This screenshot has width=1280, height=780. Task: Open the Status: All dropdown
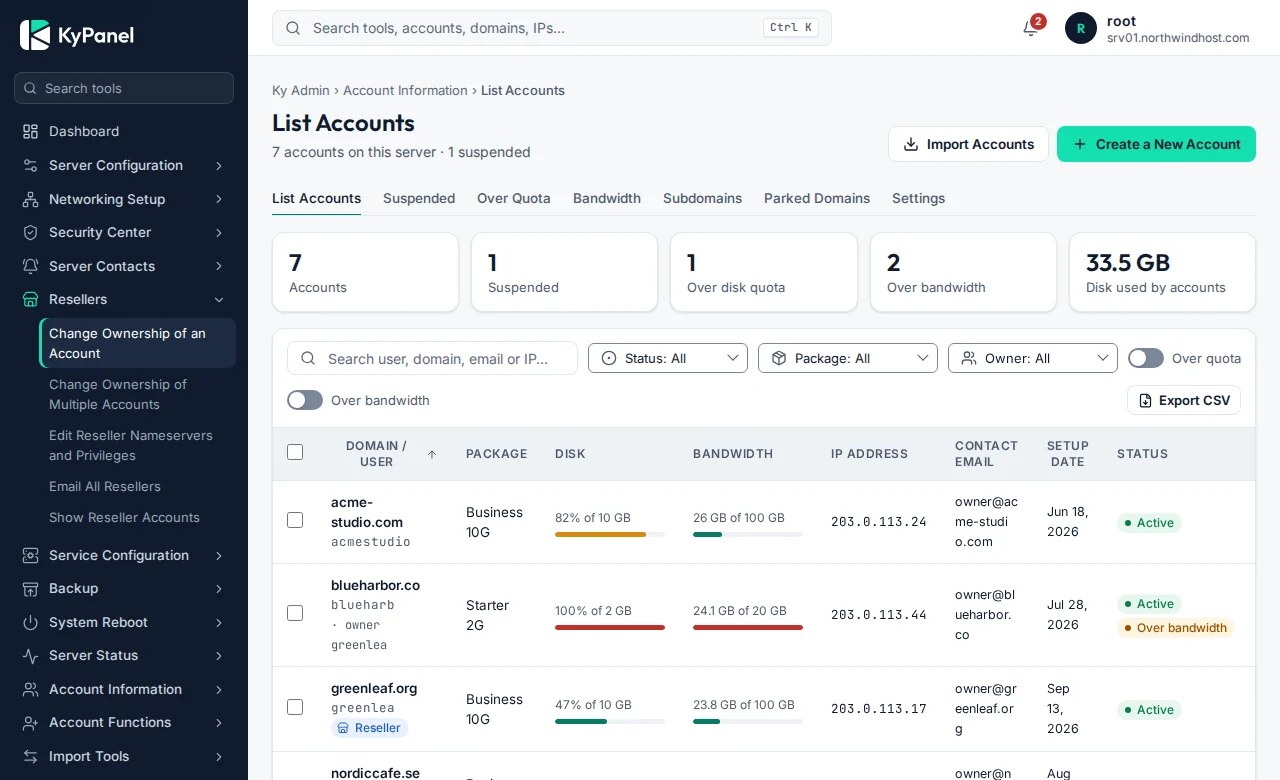668,358
